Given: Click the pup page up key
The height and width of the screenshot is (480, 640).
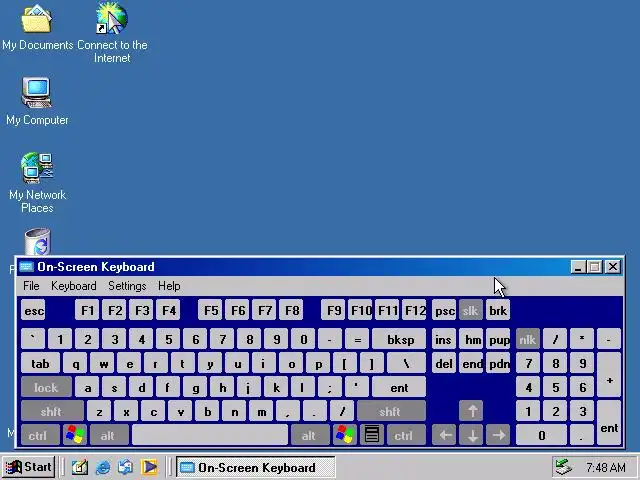Looking at the screenshot, I should tap(498, 339).
